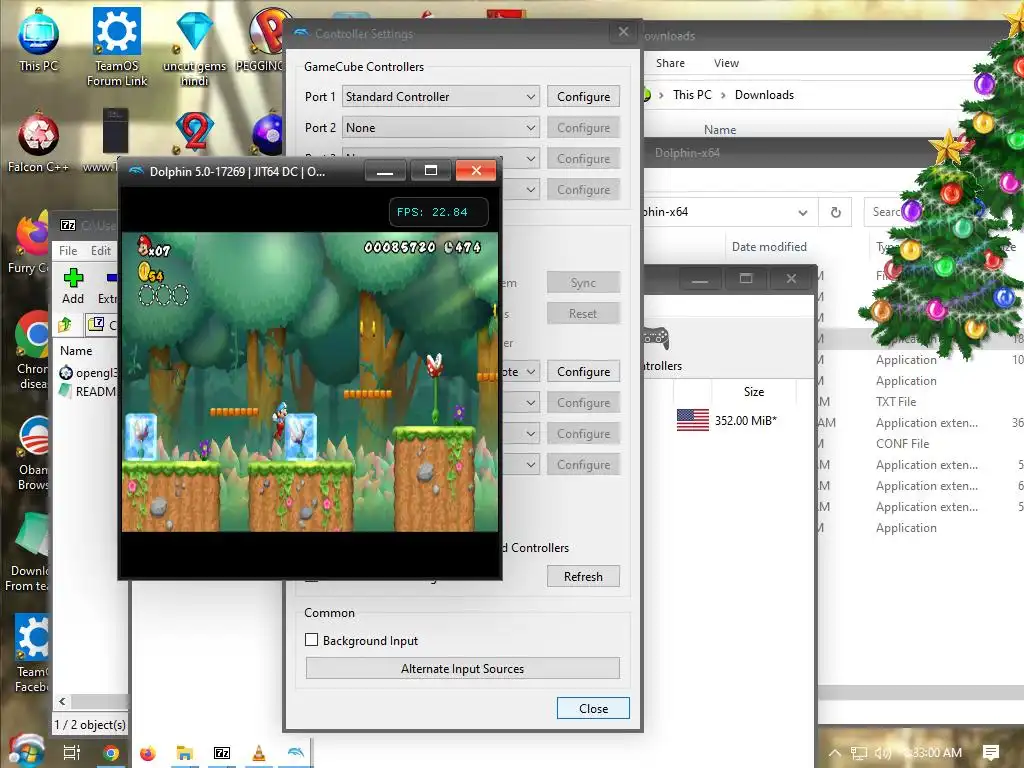Open the network icon in system tray

[859, 753]
